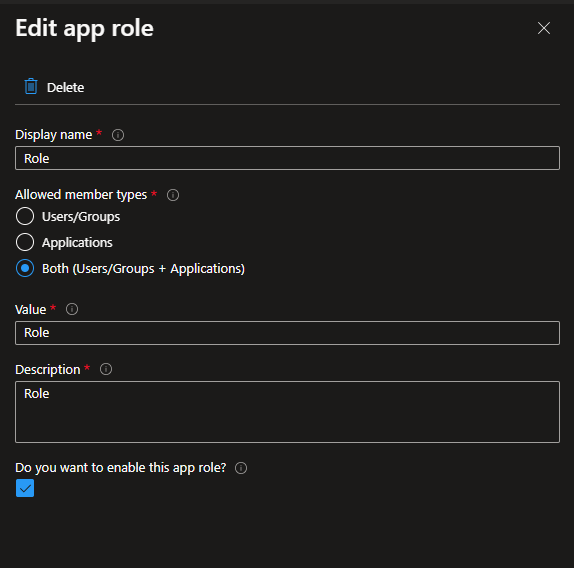574x568 pixels.
Task: Close the Edit app role panel
Action: coord(544,28)
